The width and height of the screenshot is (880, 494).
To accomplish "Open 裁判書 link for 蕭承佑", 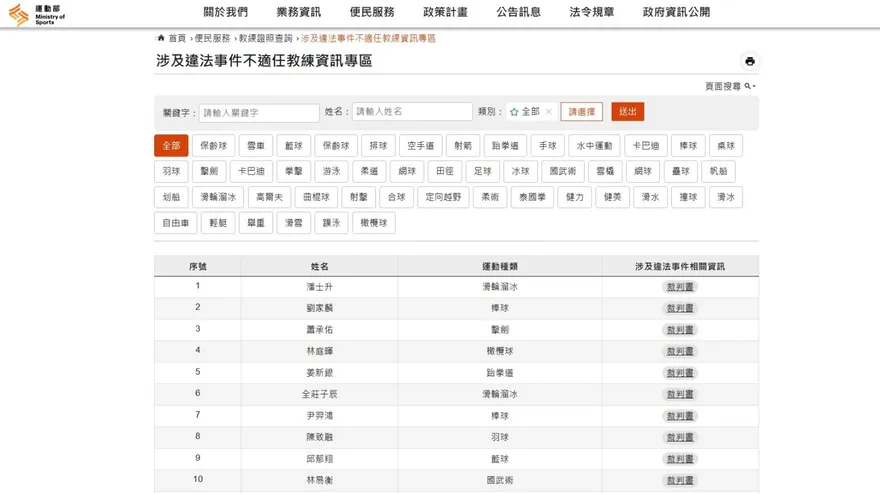I will point(680,330).
